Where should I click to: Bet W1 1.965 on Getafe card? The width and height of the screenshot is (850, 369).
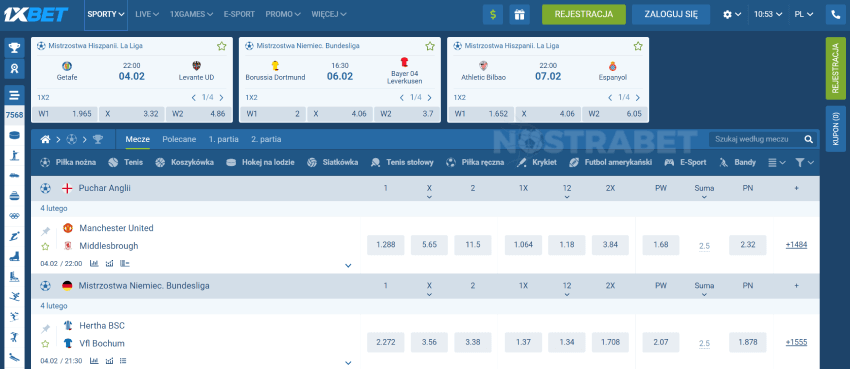(65, 114)
